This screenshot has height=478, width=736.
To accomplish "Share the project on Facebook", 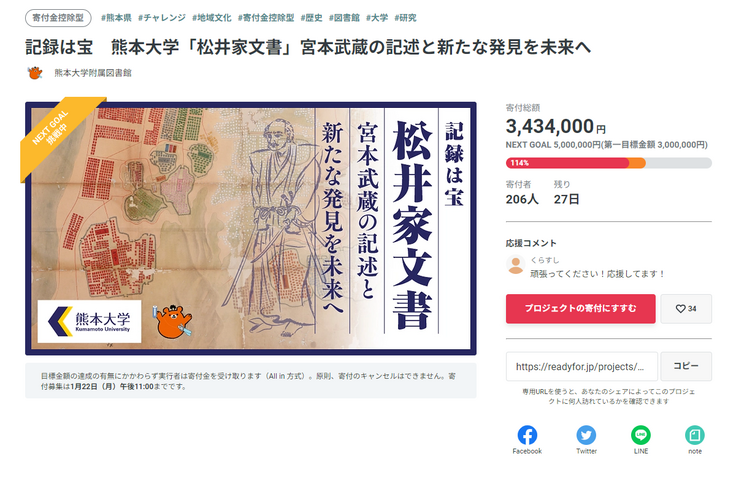I will pyautogui.click(x=527, y=435).
